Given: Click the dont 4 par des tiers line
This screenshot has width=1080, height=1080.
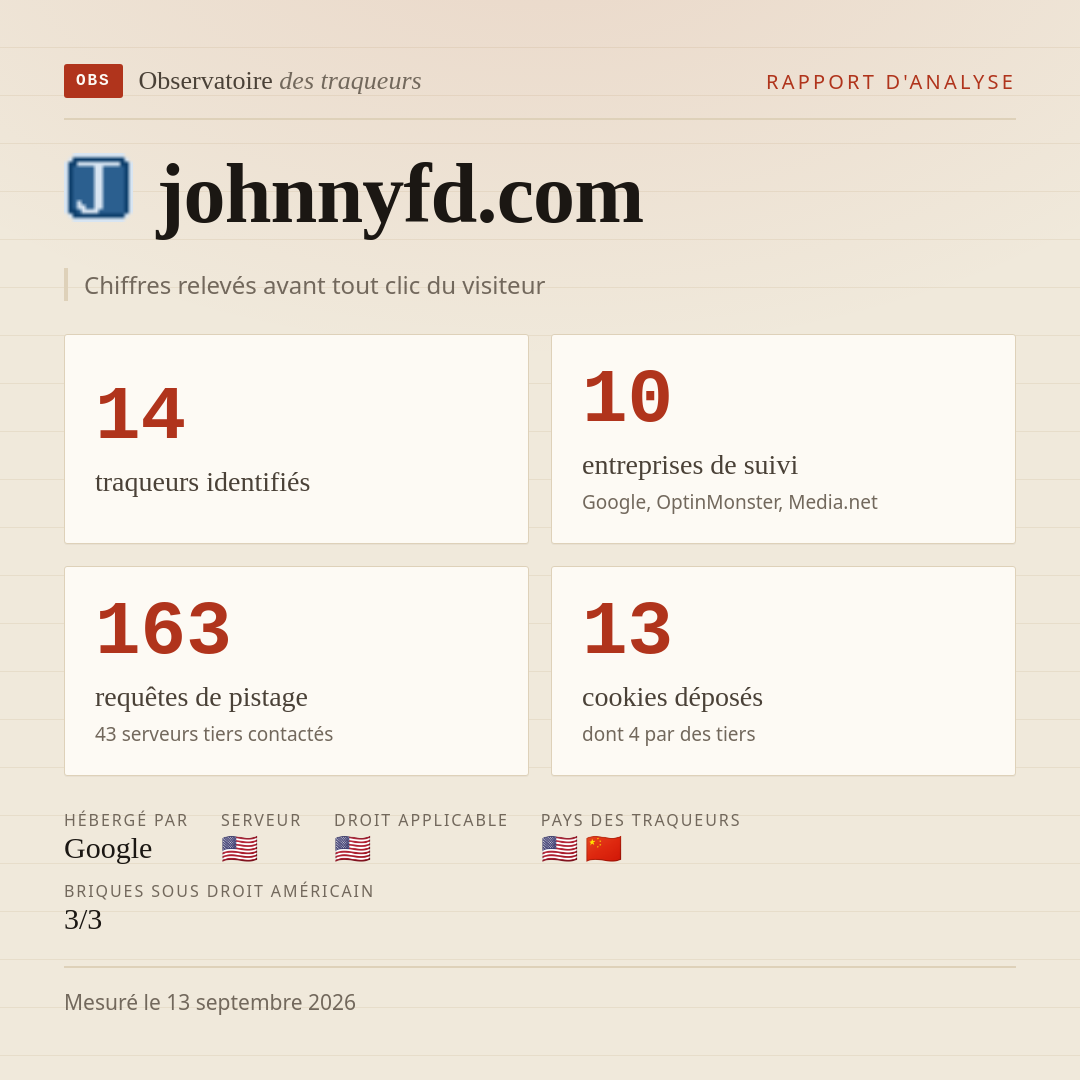Looking at the screenshot, I should tap(668, 734).
